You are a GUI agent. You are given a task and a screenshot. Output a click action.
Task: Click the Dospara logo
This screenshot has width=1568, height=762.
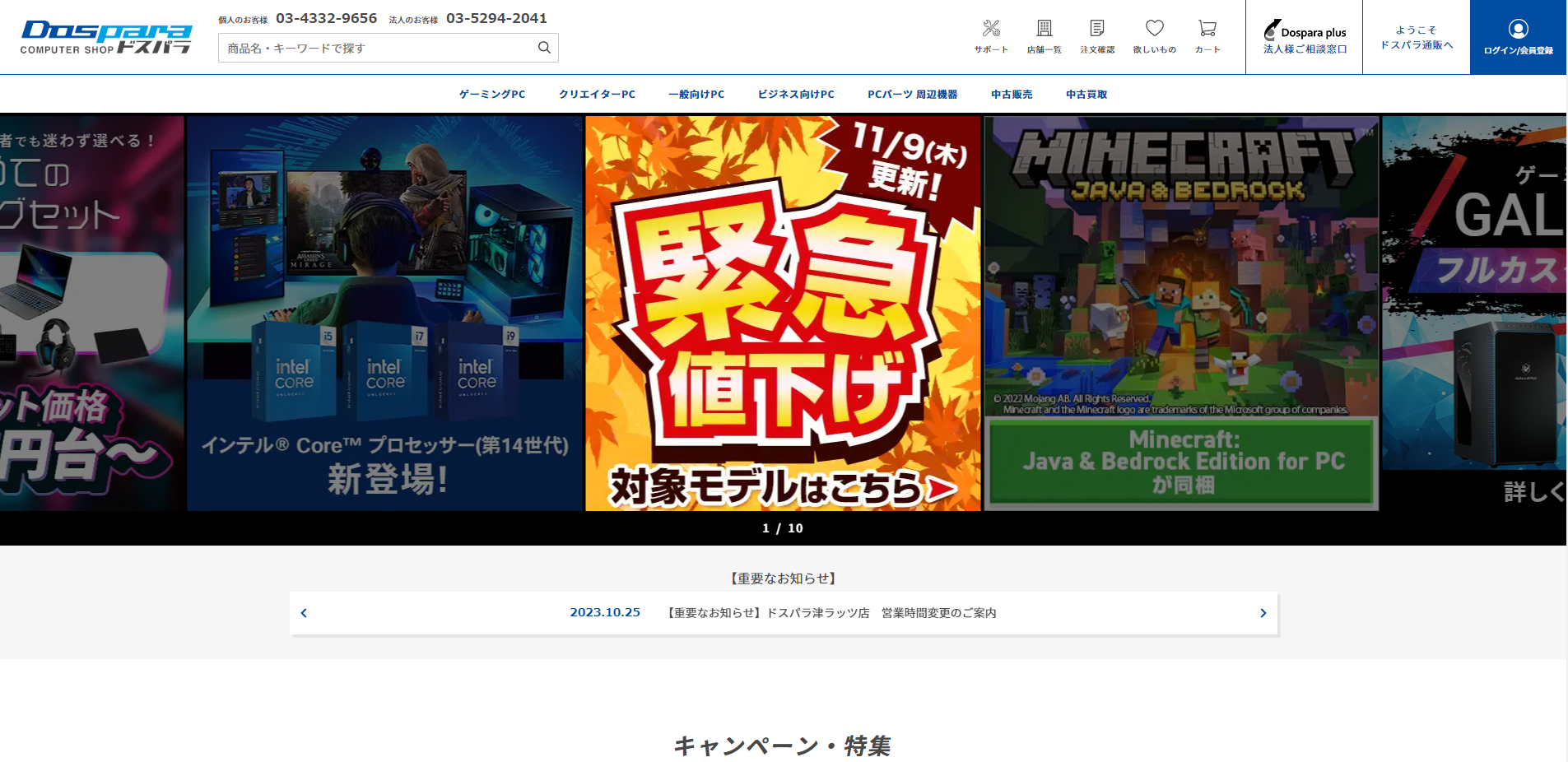pos(106,37)
